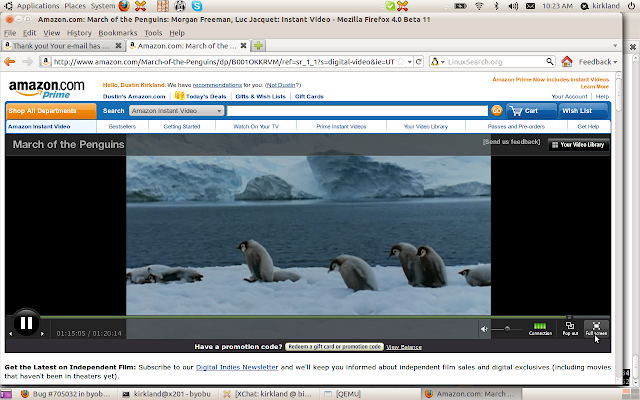The width and height of the screenshot is (640, 400).
Task: Pause the March of the Penguins video
Action: [27, 323]
